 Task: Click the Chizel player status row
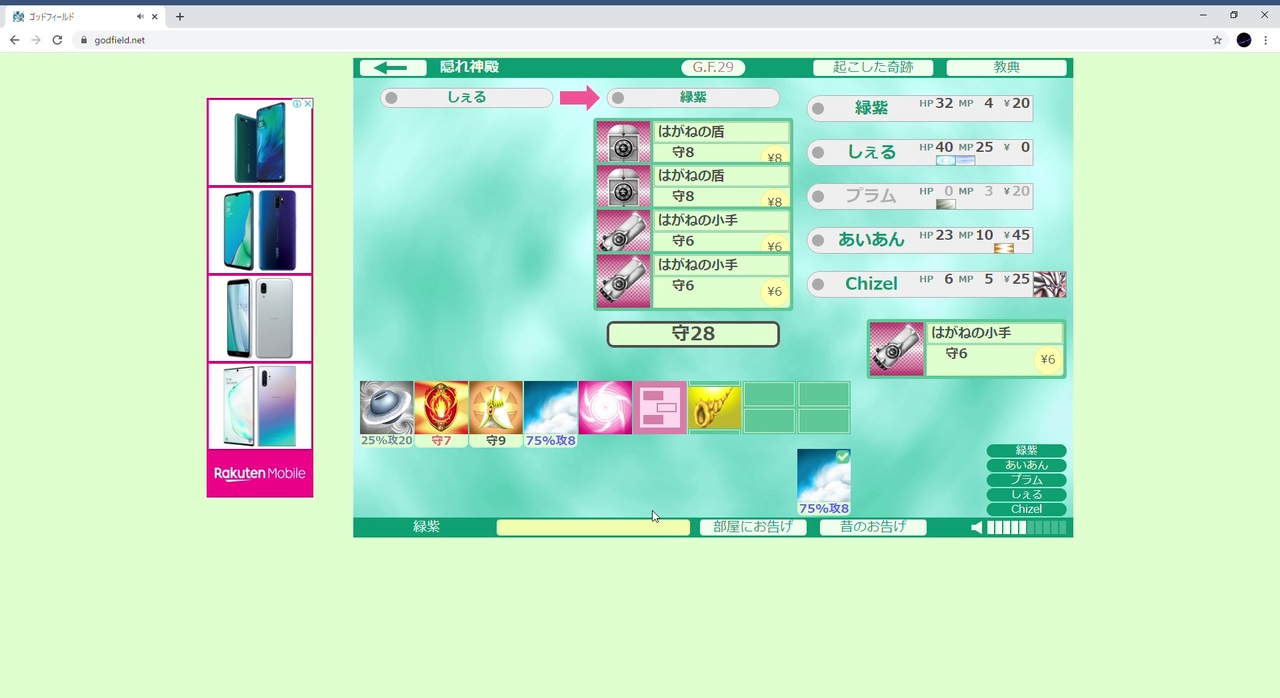coord(920,284)
